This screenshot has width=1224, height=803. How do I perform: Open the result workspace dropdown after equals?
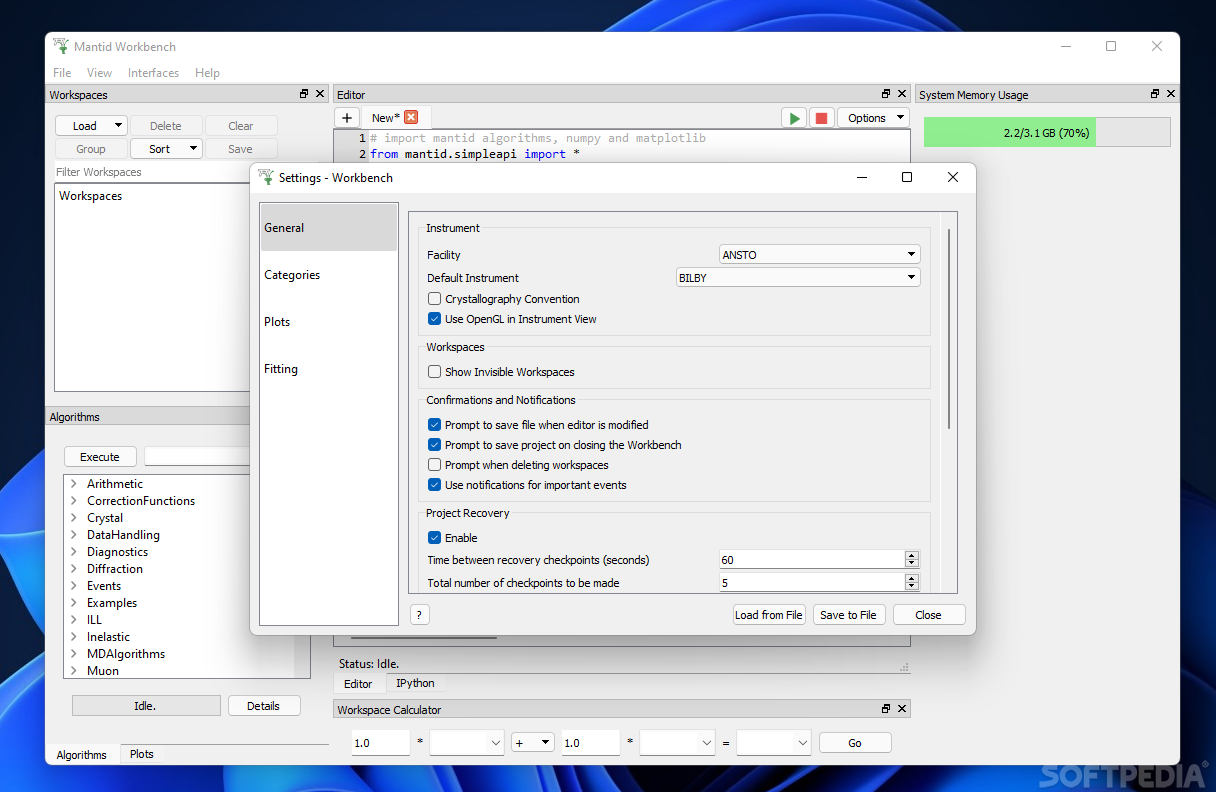pos(773,743)
